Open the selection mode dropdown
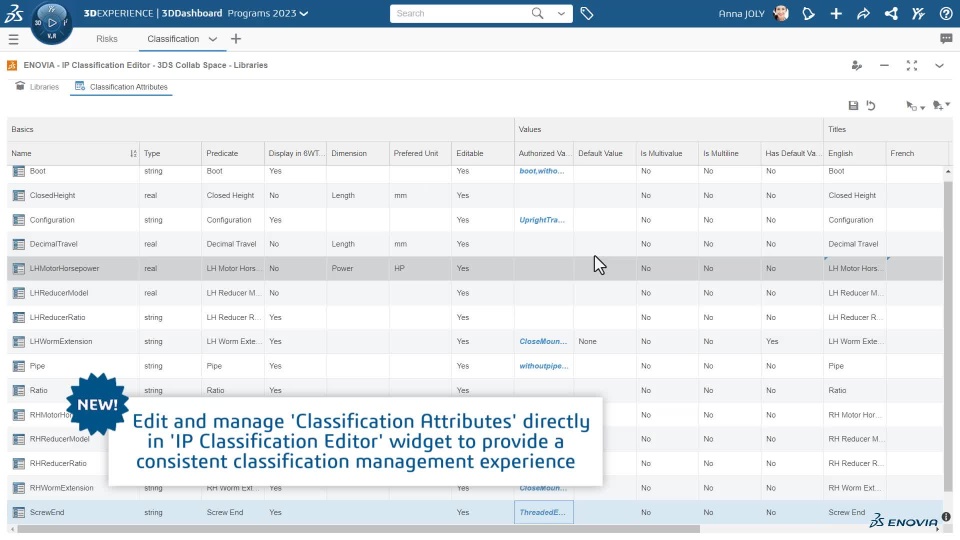The height and width of the screenshot is (540, 960). 915,106
